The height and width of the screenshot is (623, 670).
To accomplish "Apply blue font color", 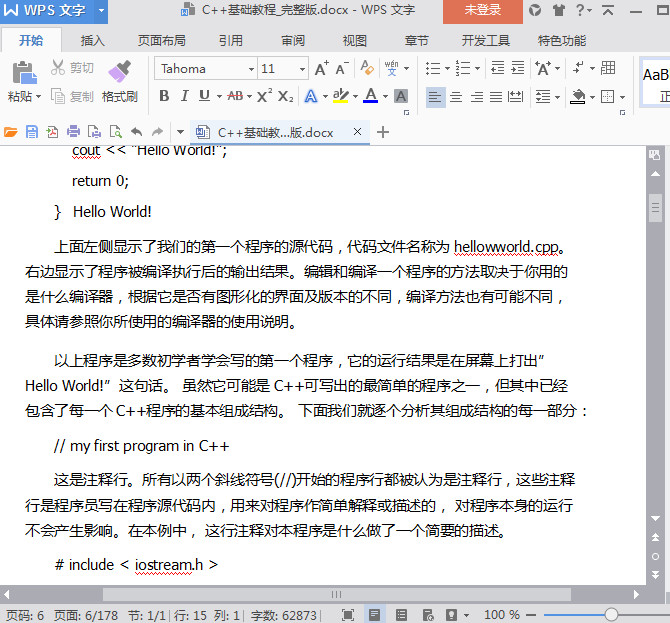I will click(x=370, y=96).
